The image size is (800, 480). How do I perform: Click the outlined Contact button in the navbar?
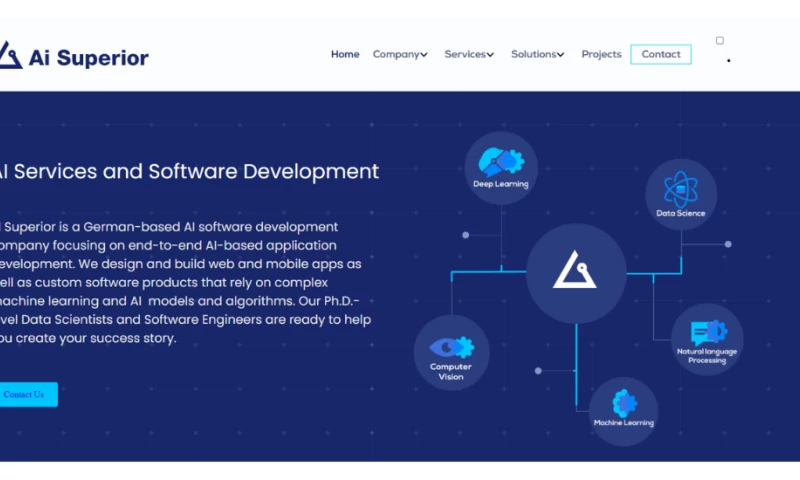click(x=660, y=55)
